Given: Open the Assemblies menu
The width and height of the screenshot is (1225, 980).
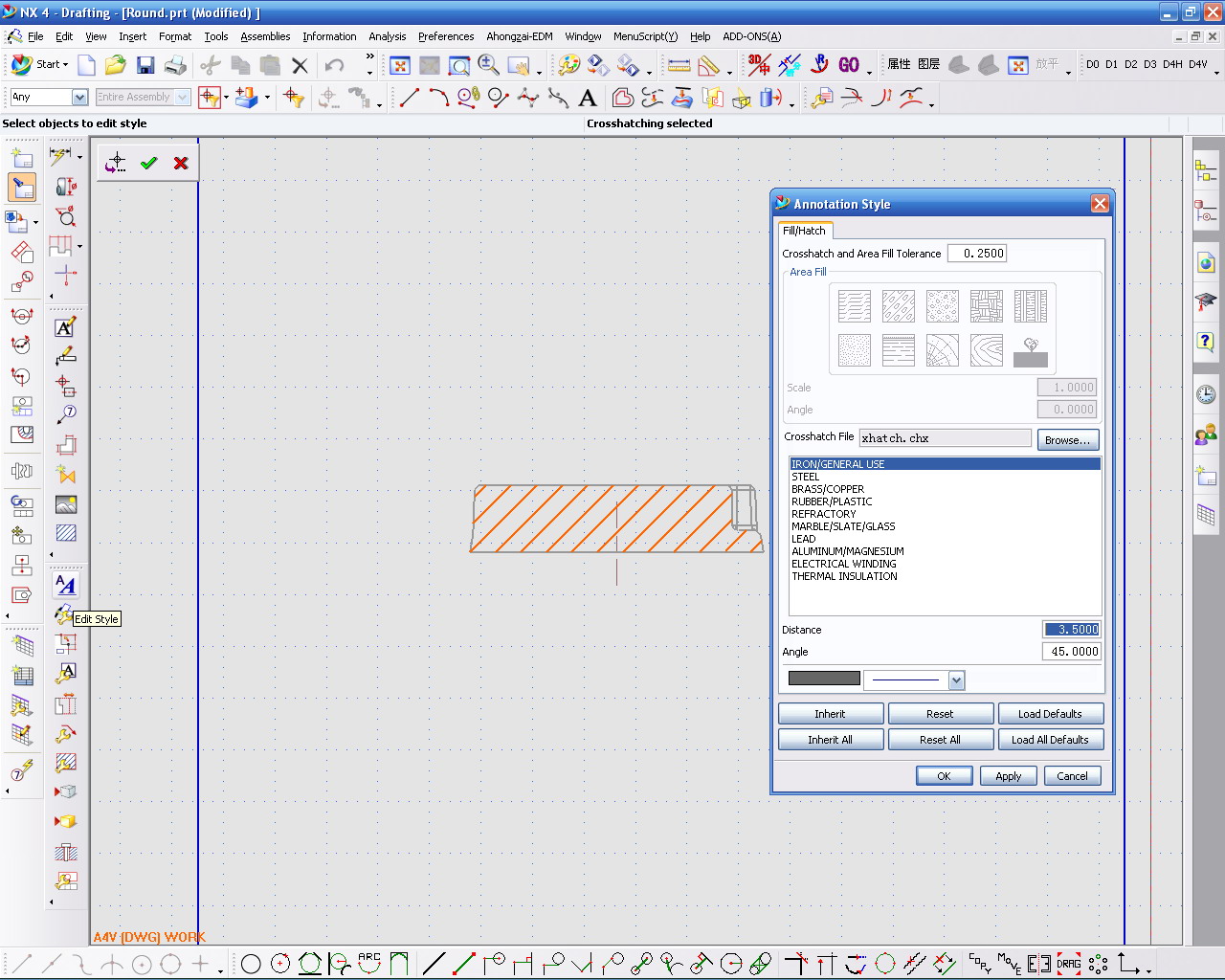Looking at the screenshot, I should tap(265, 36).
